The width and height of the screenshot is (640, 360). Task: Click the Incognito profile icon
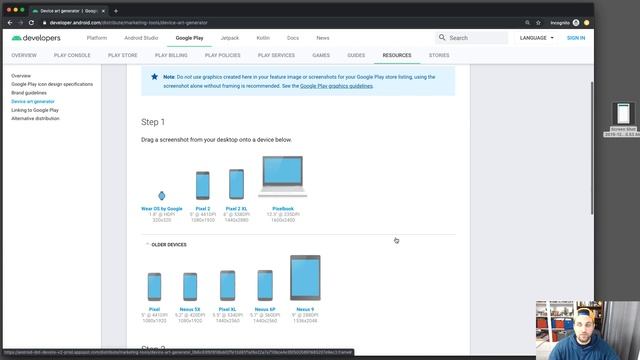pos(576,23)
